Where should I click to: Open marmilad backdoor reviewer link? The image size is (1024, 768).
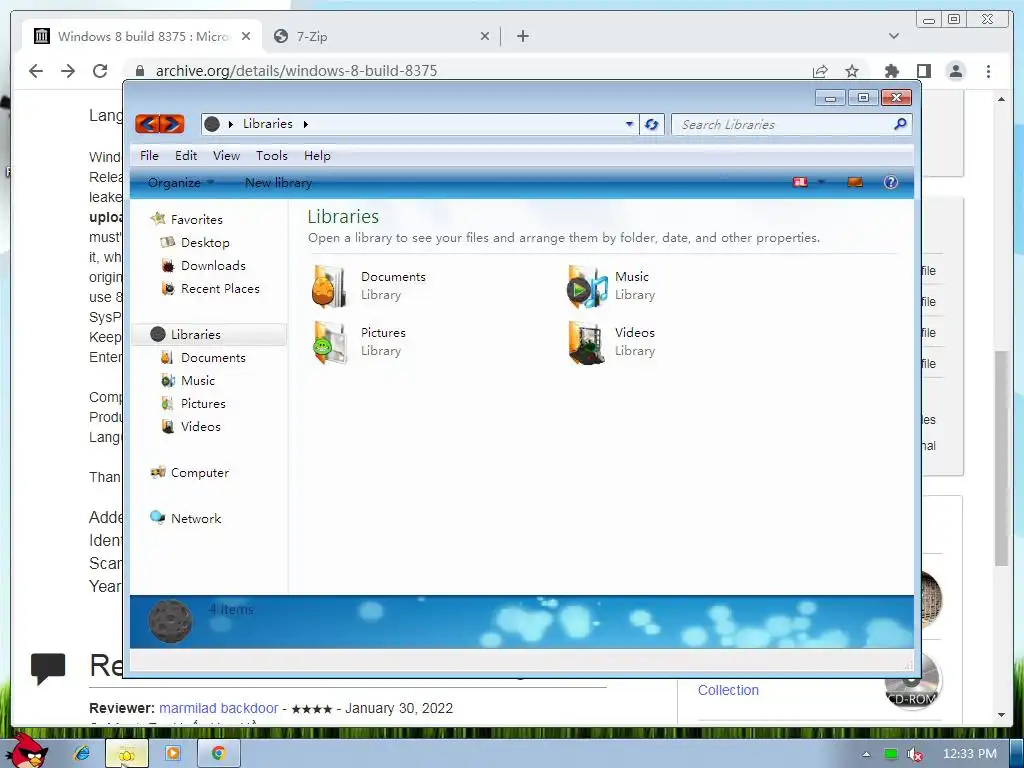(219, 708)
